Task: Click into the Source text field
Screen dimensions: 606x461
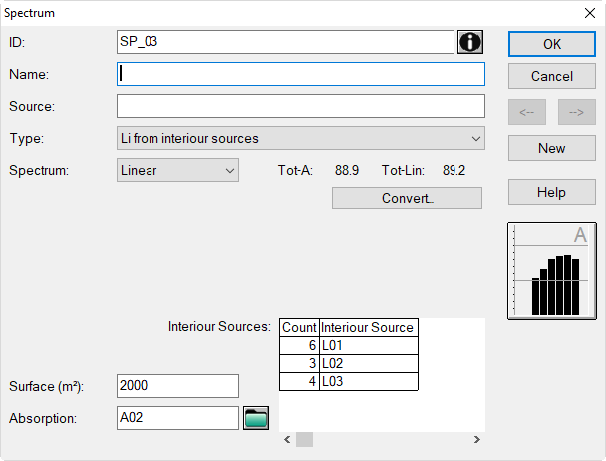Action: 301,106
